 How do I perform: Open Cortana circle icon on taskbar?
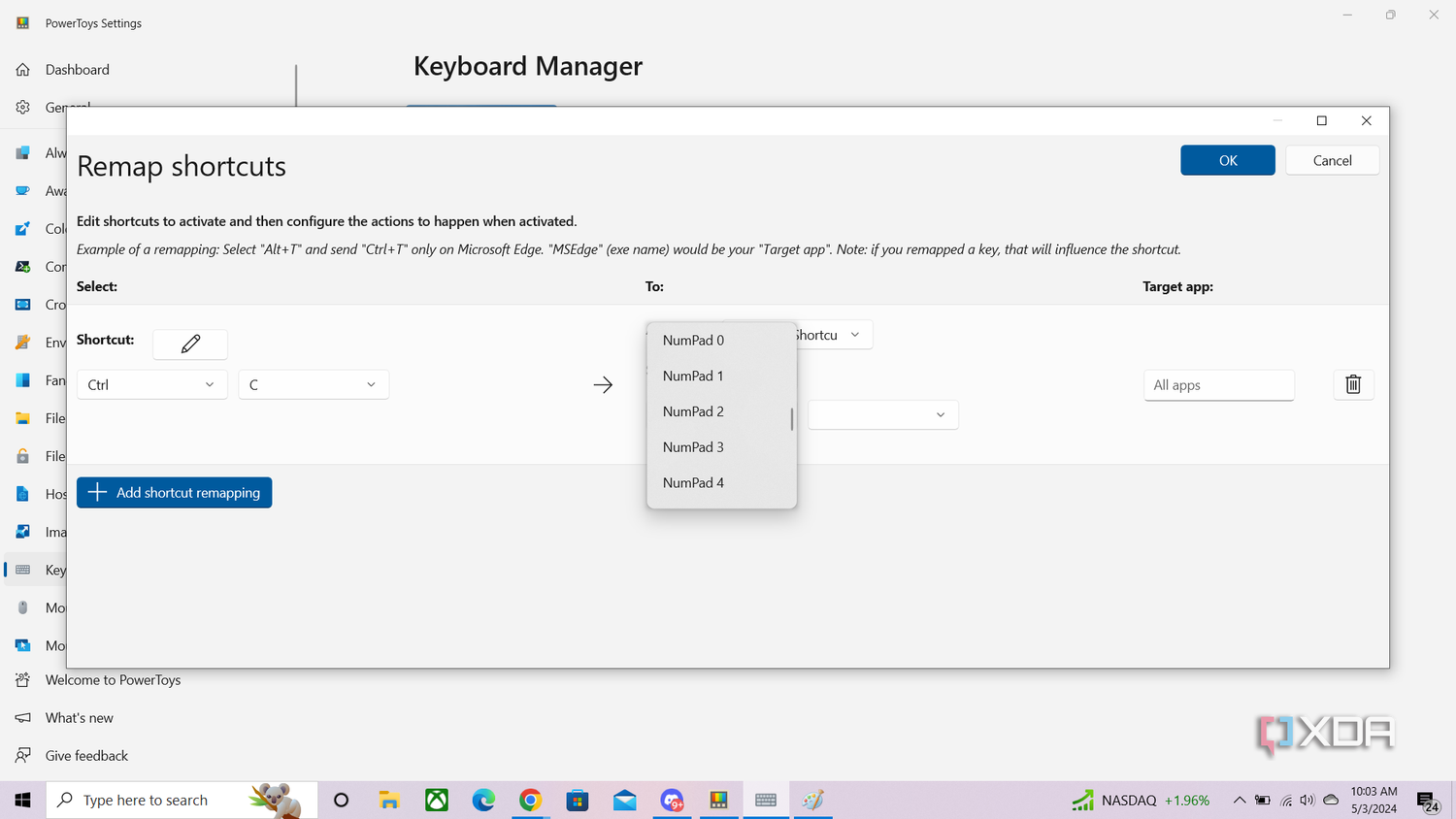pyautogui.click(x=341, y=800)
